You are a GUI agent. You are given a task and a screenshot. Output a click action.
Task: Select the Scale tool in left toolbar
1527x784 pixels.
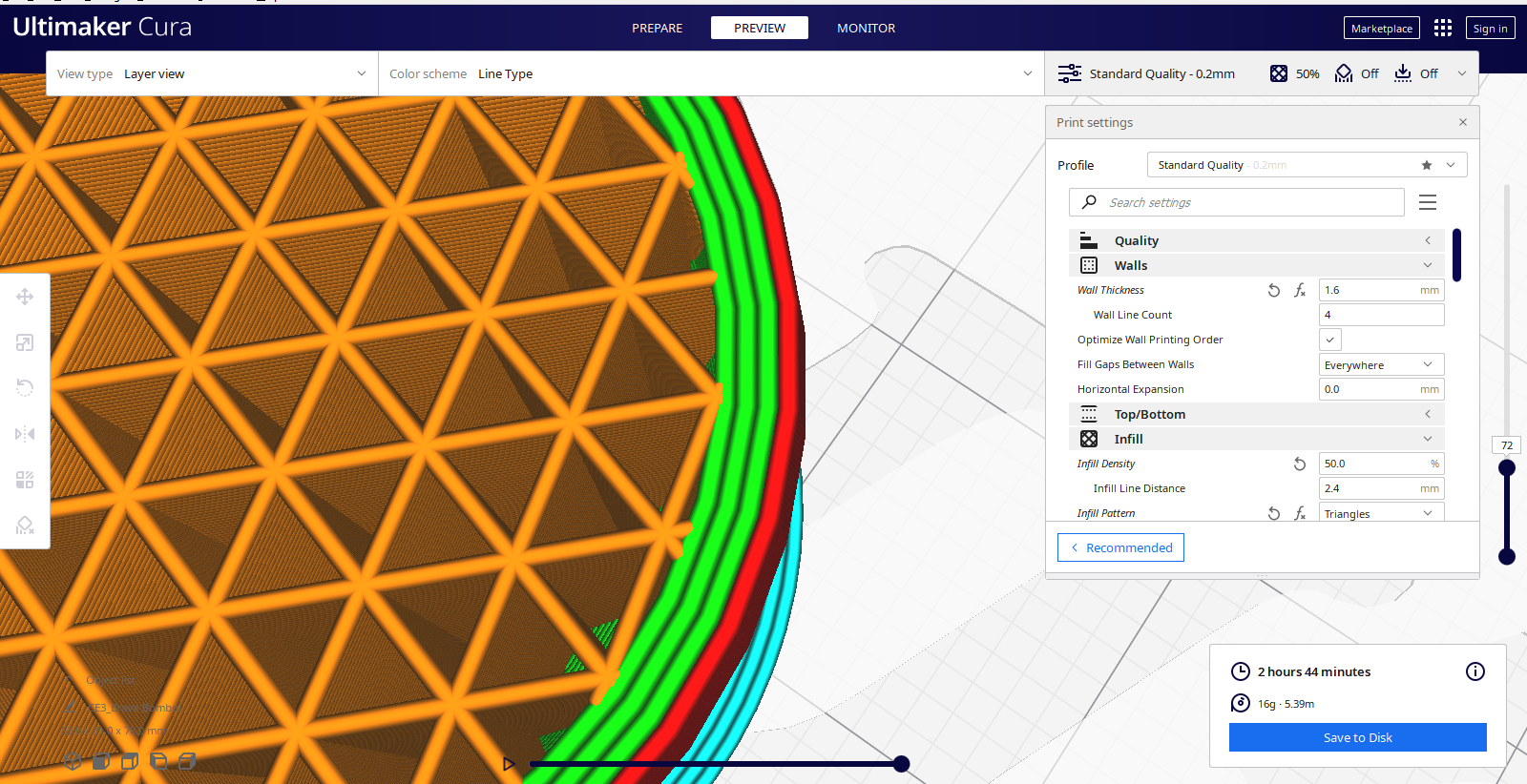pyautogui.click(x=25, y=342)
